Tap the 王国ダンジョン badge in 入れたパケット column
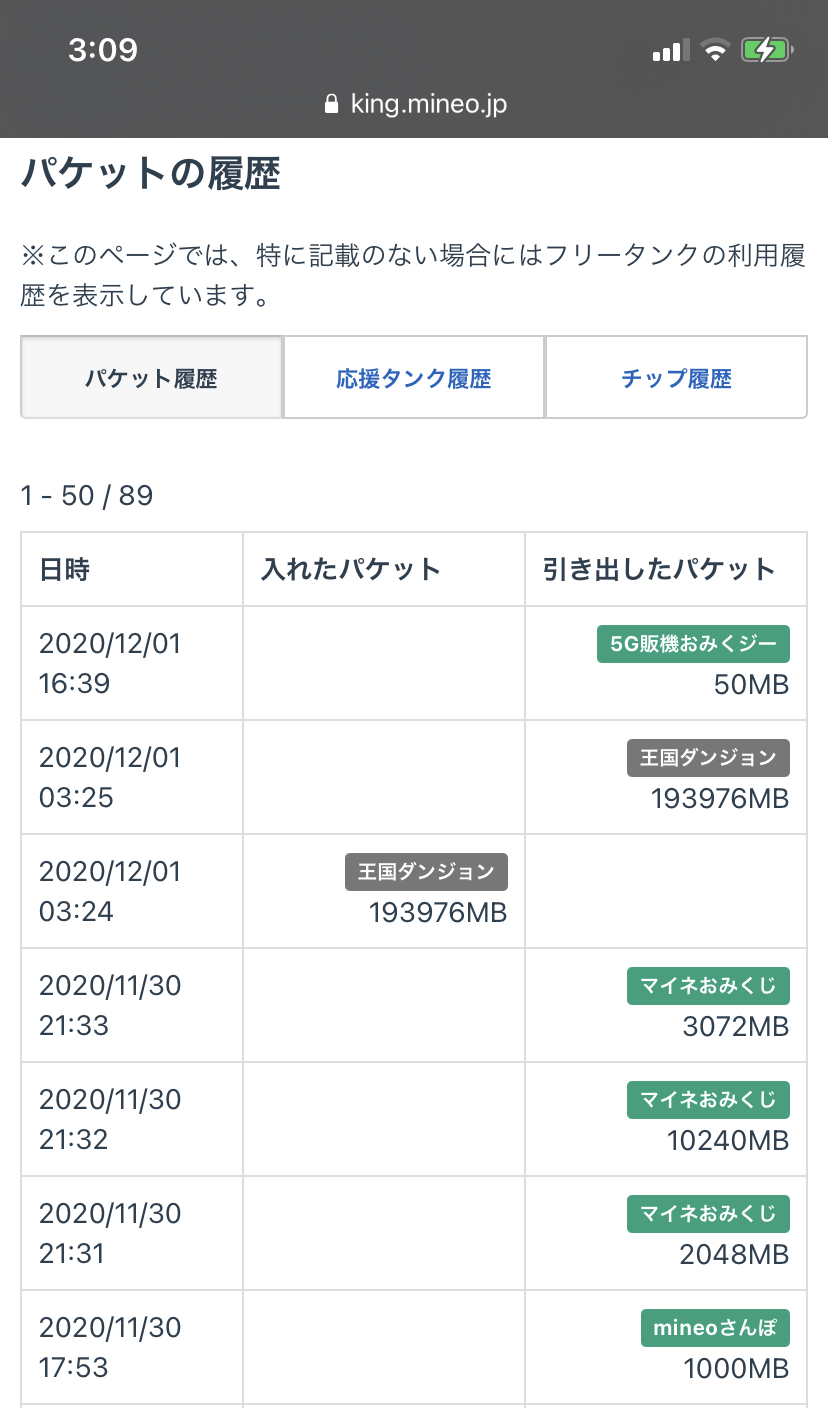The height and width of the screenshot is (1408, 828). [426, 872]
